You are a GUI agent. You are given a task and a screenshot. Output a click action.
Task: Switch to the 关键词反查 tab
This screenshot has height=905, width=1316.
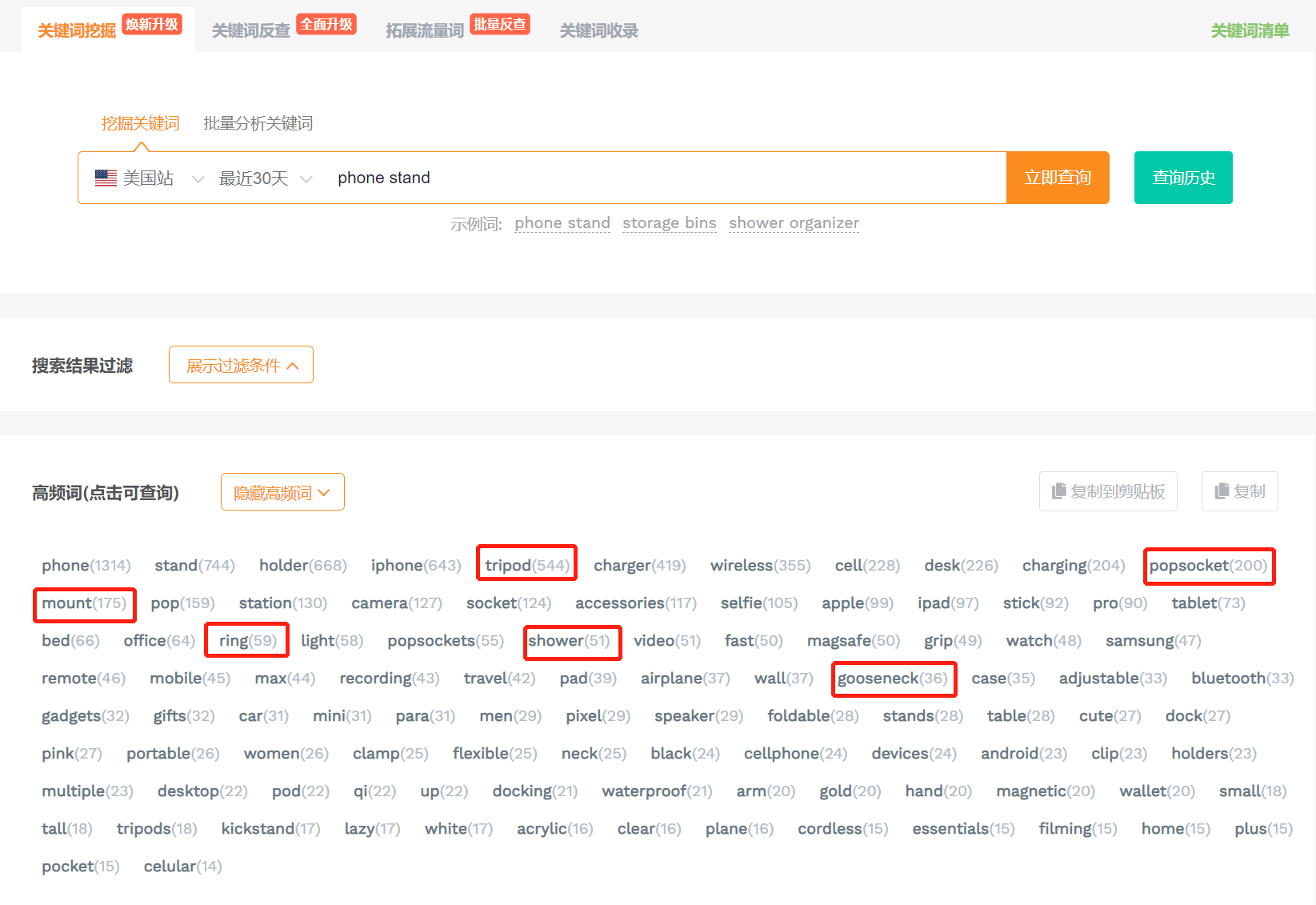click(251, 31)
